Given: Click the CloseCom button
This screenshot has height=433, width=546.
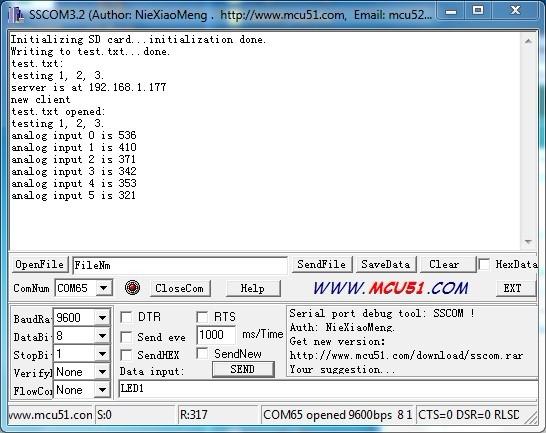Looking at the screenshot, I should [x=180, y=288].
